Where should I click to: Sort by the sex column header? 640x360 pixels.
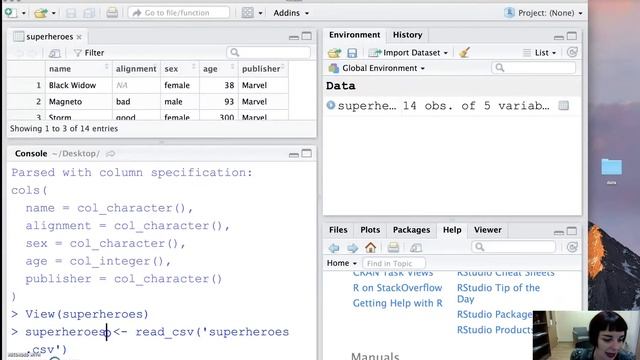180,69
